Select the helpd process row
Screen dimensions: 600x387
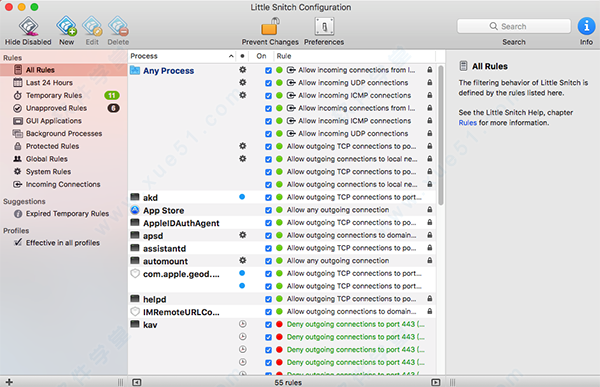[282, 299]
